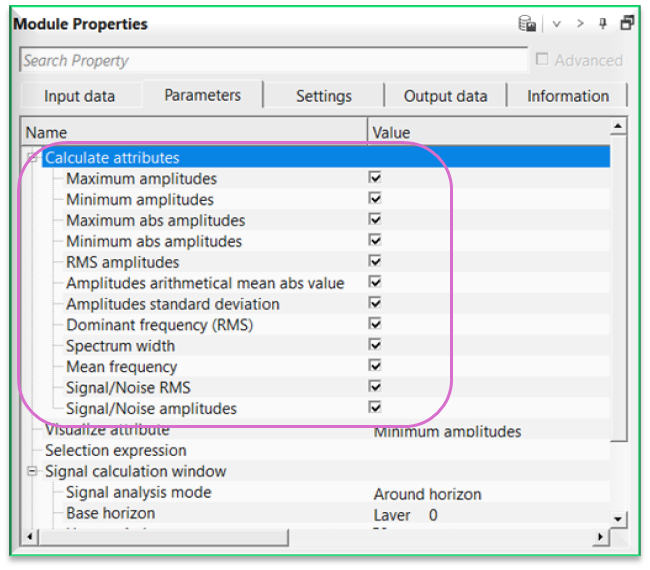
Task: Toggle the Signal/Noise amplitudes checkbox
Action: pyautogui.click(x=375, y=407)
